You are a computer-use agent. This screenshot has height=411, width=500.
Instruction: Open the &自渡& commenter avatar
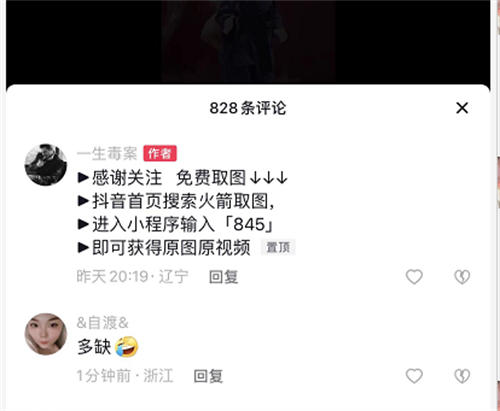(46, 334)
